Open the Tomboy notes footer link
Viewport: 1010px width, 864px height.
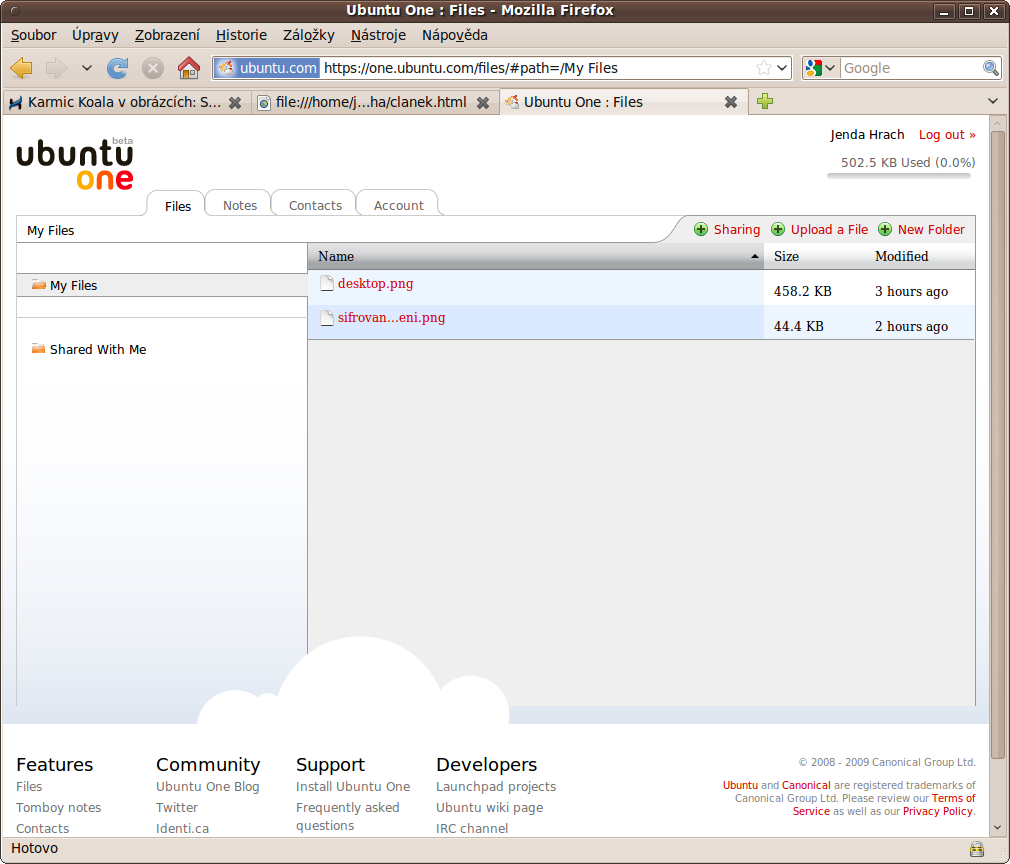click(59, 807)
